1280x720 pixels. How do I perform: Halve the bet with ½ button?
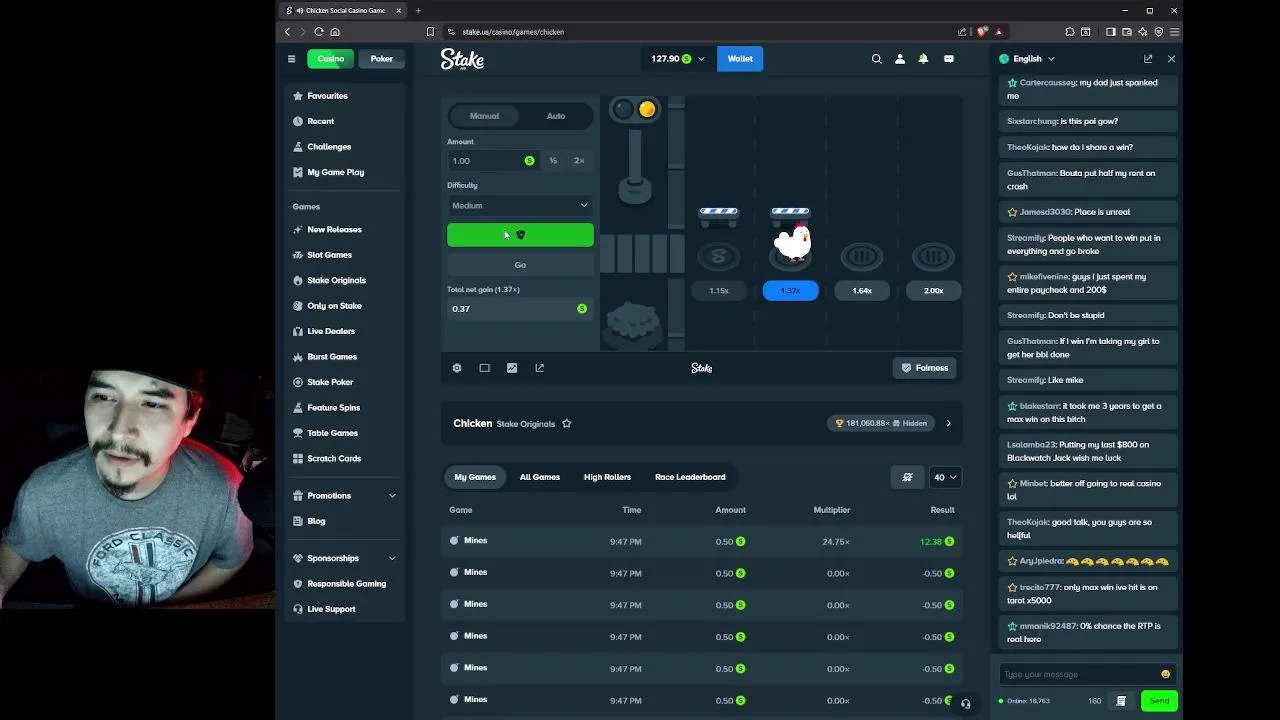(x=553, y=161)
